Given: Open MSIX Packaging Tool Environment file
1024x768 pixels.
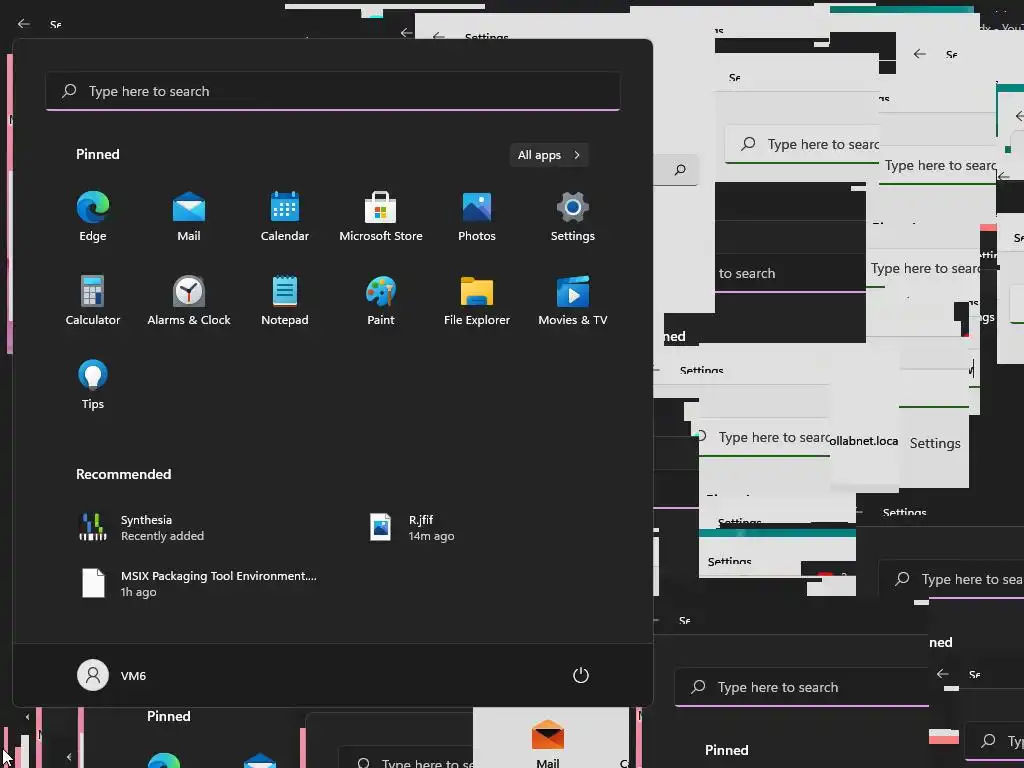Looking at the screenshot, I should [199, 583].
